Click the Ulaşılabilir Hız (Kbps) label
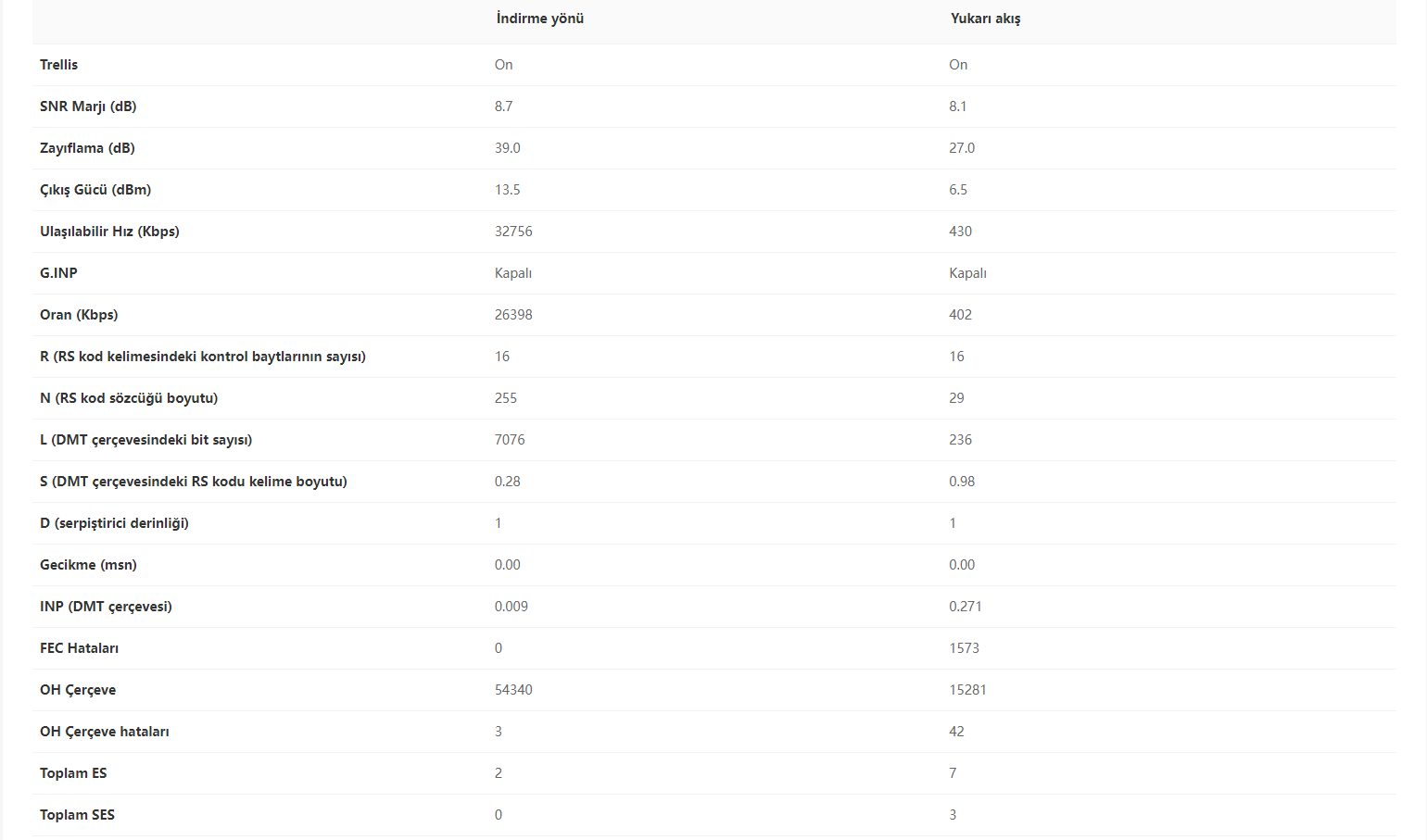1427x840 pixels. click(x=109, y=232)
